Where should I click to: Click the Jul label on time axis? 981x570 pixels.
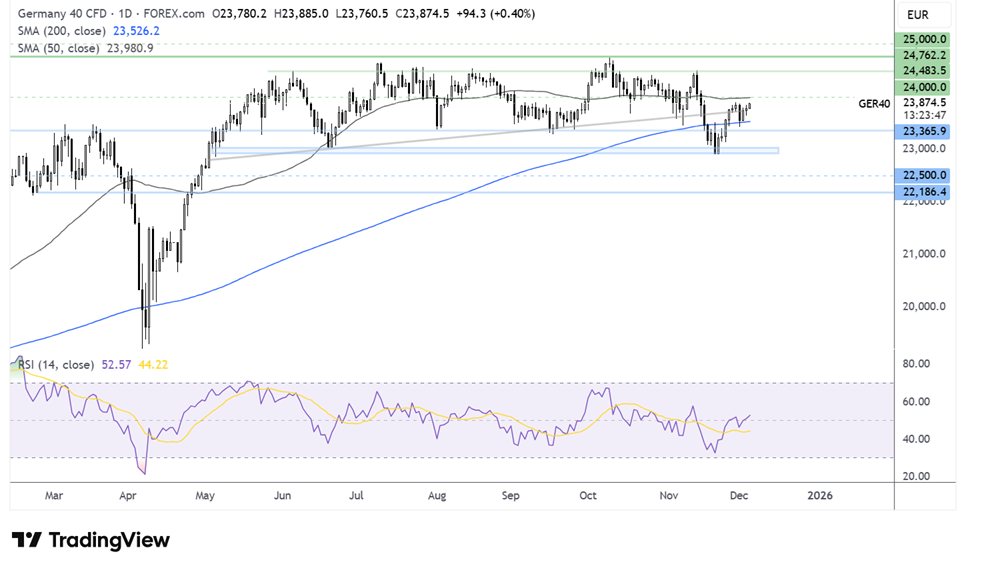click(357, 495)
